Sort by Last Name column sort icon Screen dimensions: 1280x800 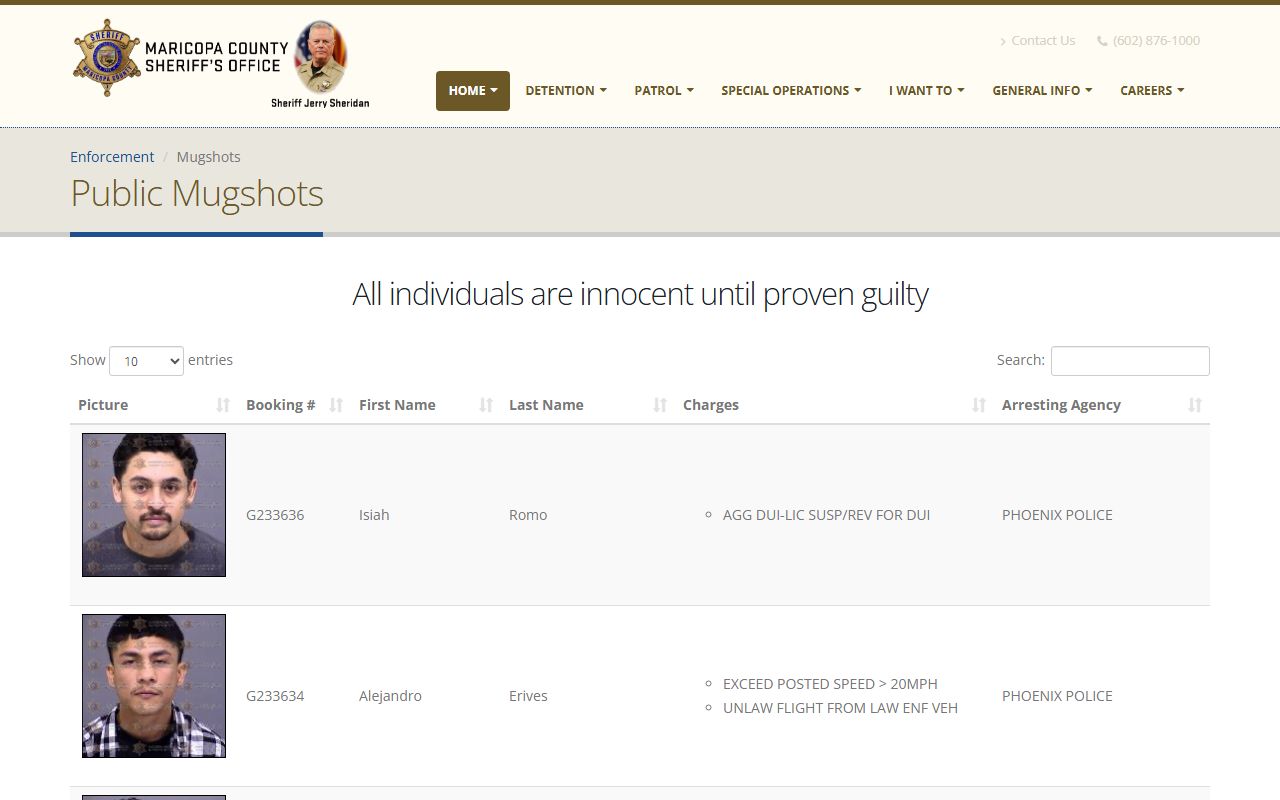660,405
